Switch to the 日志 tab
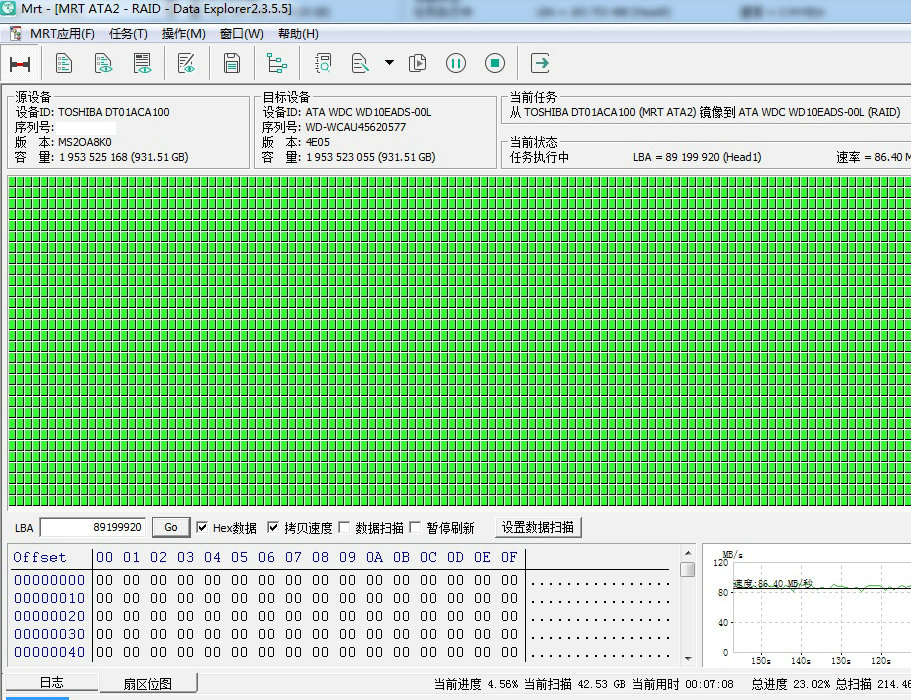 click(51, 683)
